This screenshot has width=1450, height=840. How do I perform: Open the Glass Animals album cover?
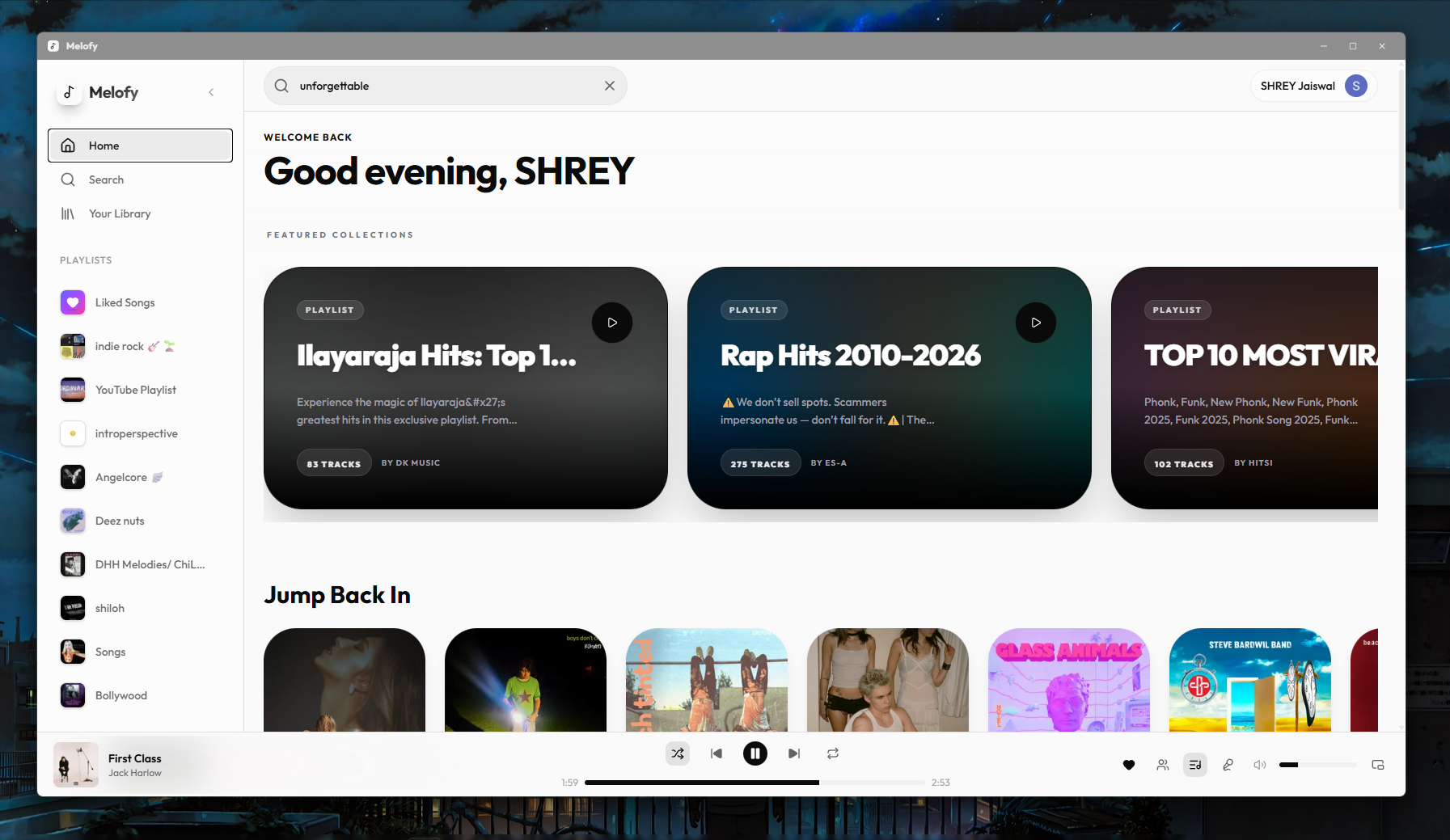(x=1069, y=680)
